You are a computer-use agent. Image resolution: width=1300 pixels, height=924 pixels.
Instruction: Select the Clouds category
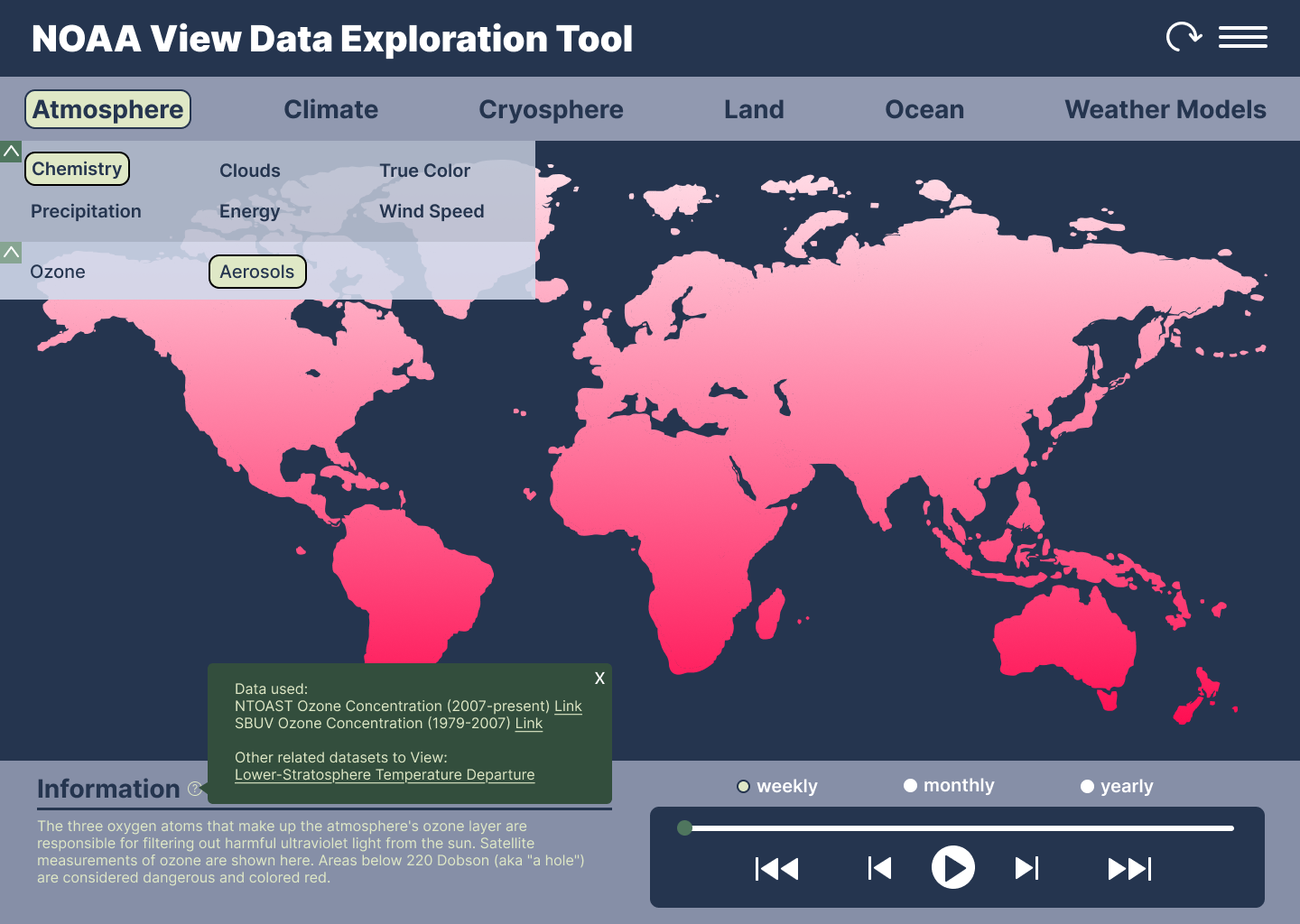pos(250,171)
